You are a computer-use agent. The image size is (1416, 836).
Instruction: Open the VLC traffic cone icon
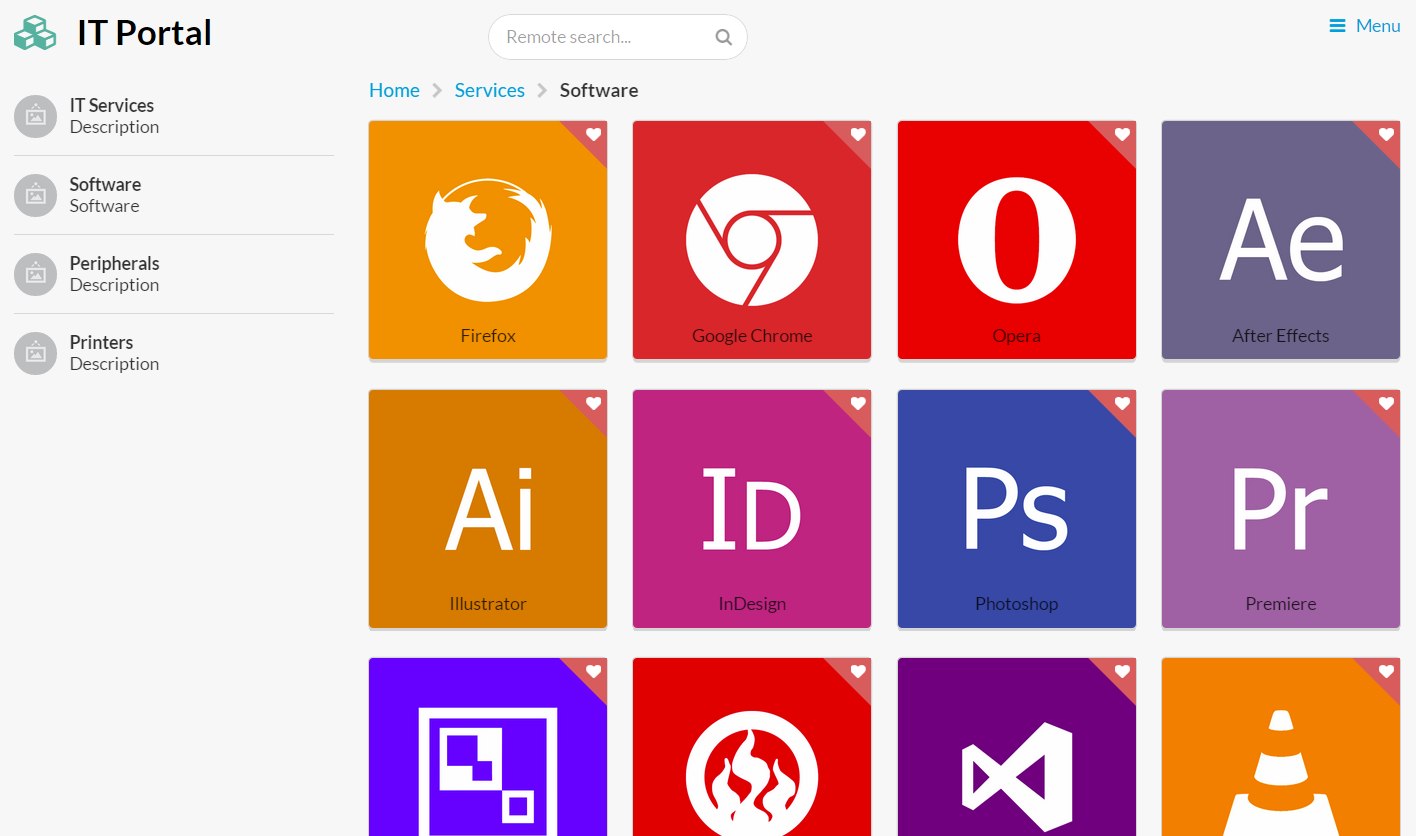[x=1280, y=770]
